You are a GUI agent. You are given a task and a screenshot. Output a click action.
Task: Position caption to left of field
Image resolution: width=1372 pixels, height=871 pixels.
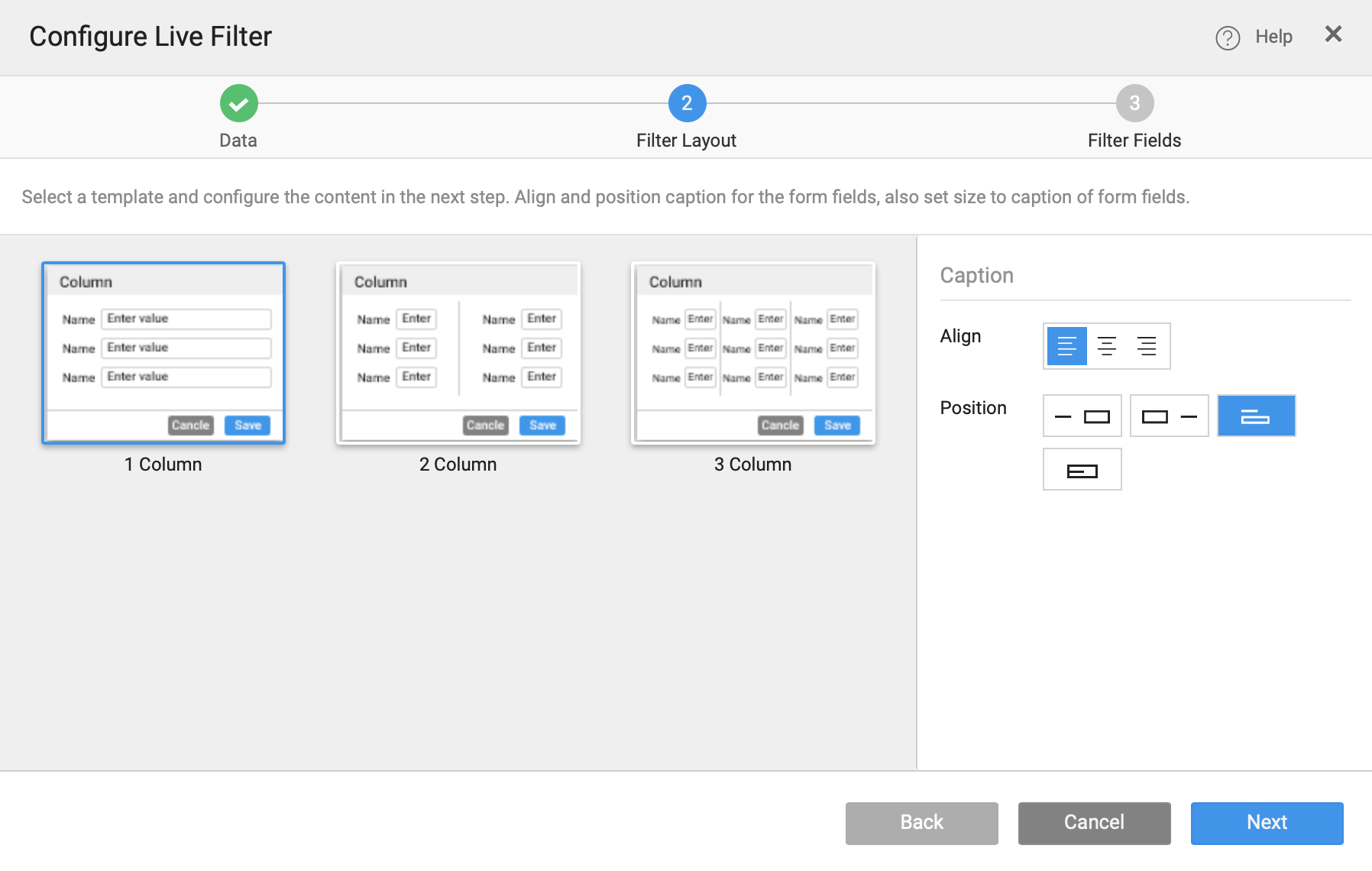point(1082,416)
